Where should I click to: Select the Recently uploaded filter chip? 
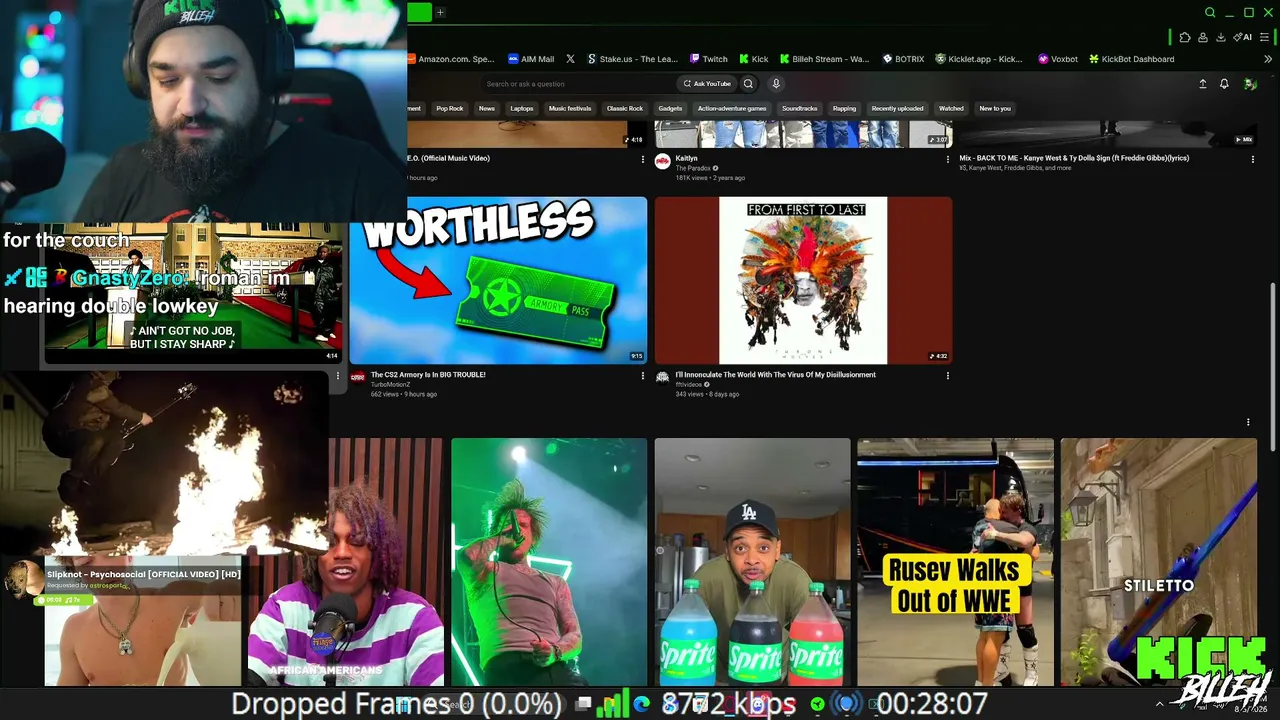897,108
